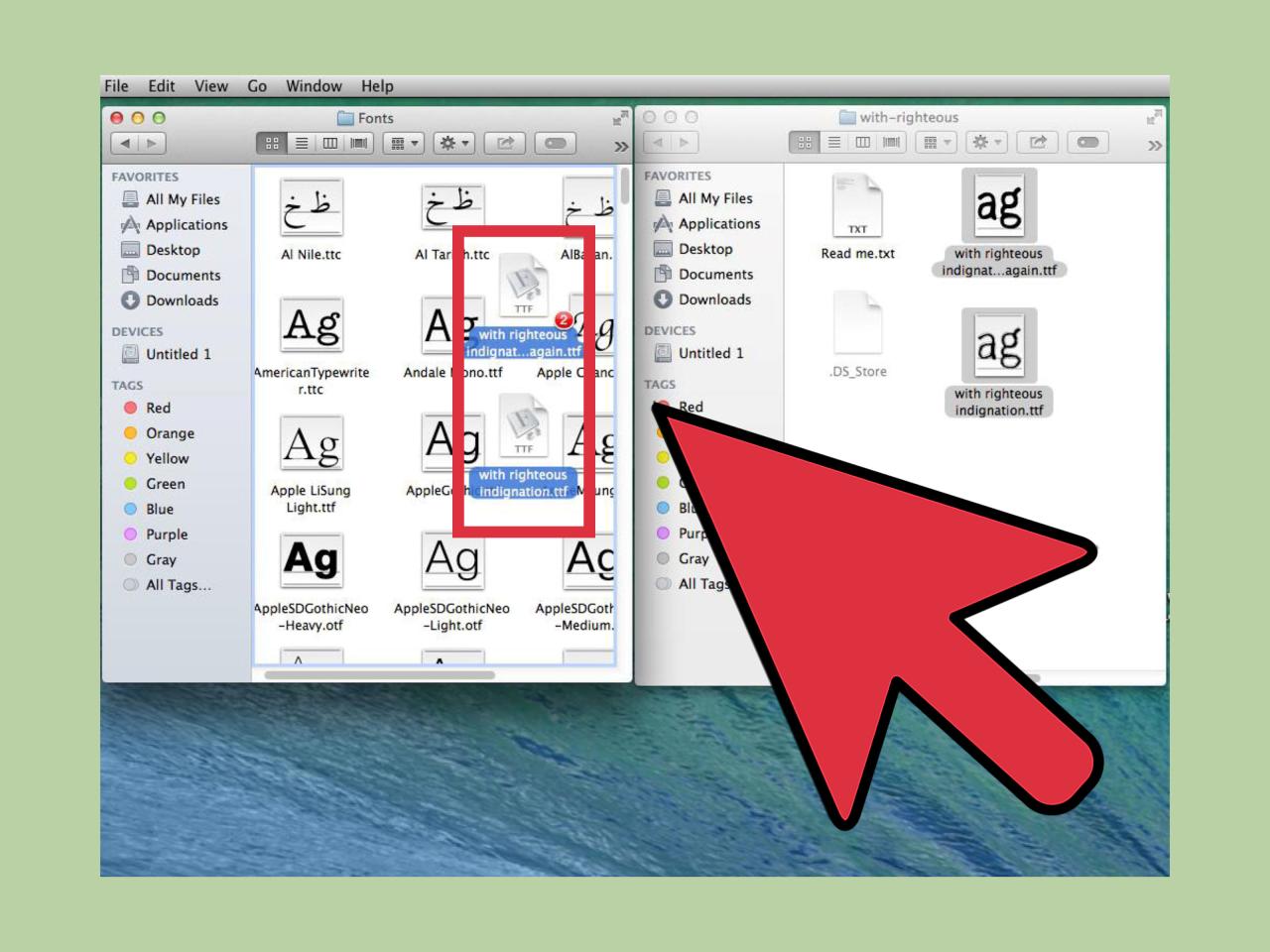Screen dimensions: 1270x952
Task: Click the tags button in with-righteous toolbar
Action: (1088, 141)
